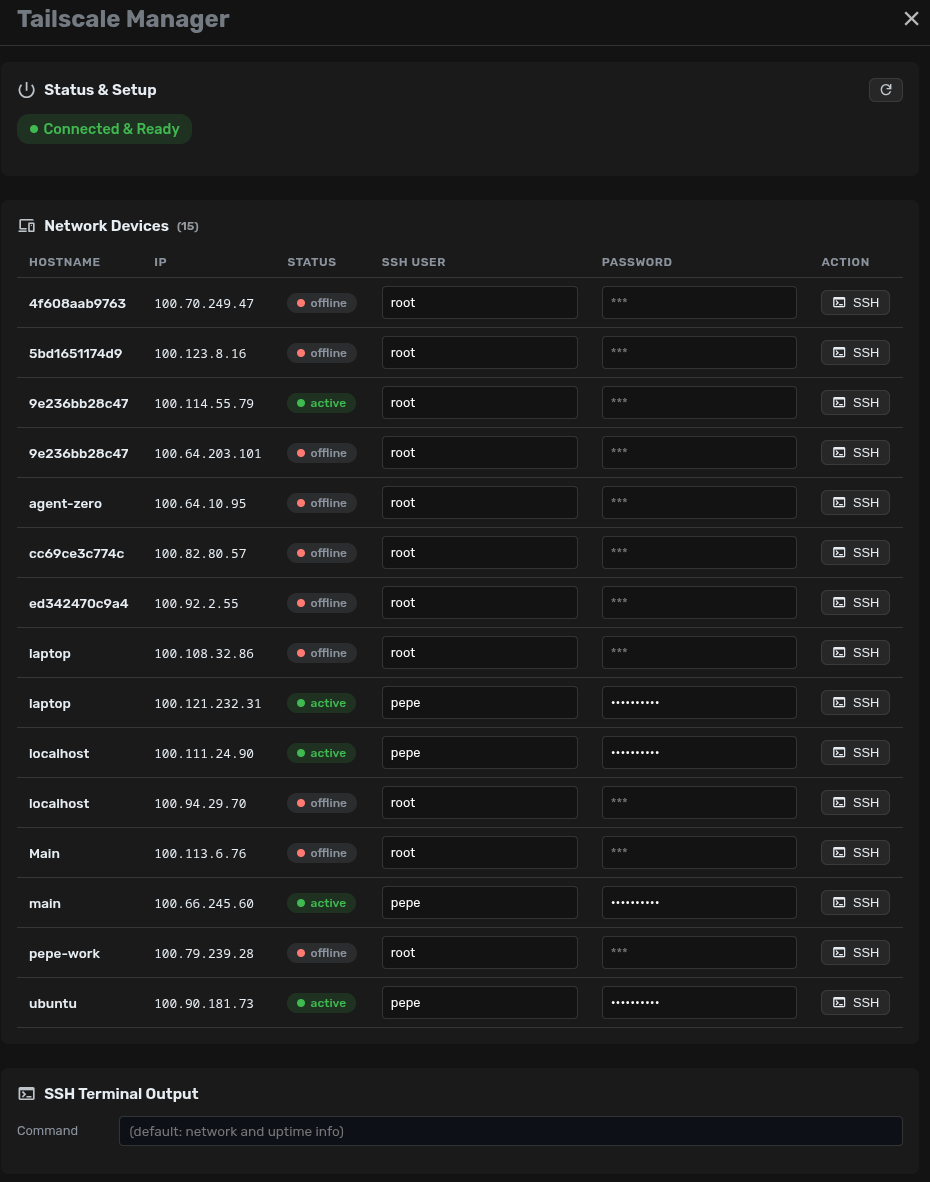Click the terminal icon beside SSH Terminal Output

tap(26, 1093)
